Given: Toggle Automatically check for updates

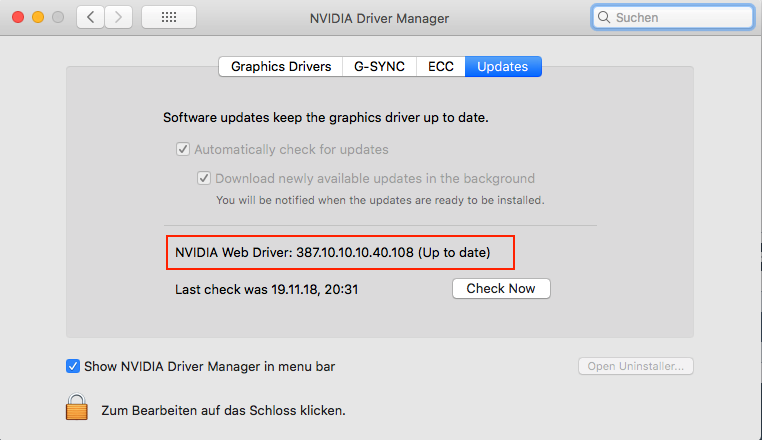Looking at the screenshot, I should pyautogui.click(x=183, y=149).
